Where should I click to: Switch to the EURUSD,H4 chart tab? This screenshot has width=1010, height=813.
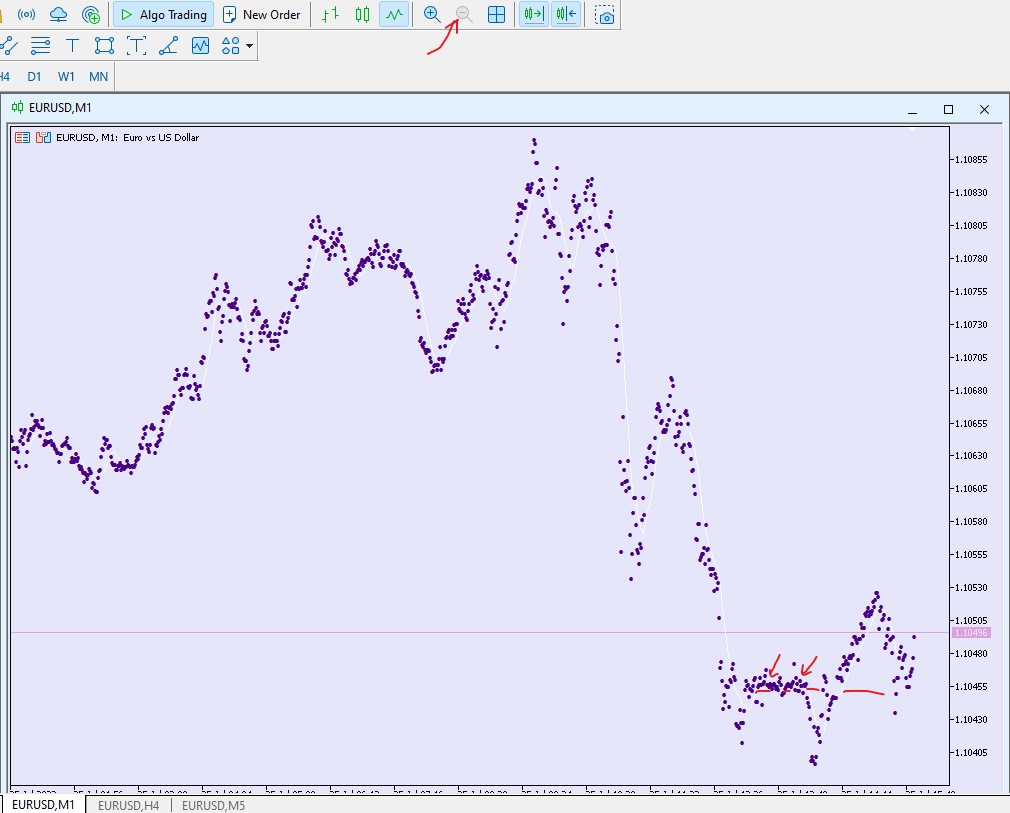[x=129, y=805]
